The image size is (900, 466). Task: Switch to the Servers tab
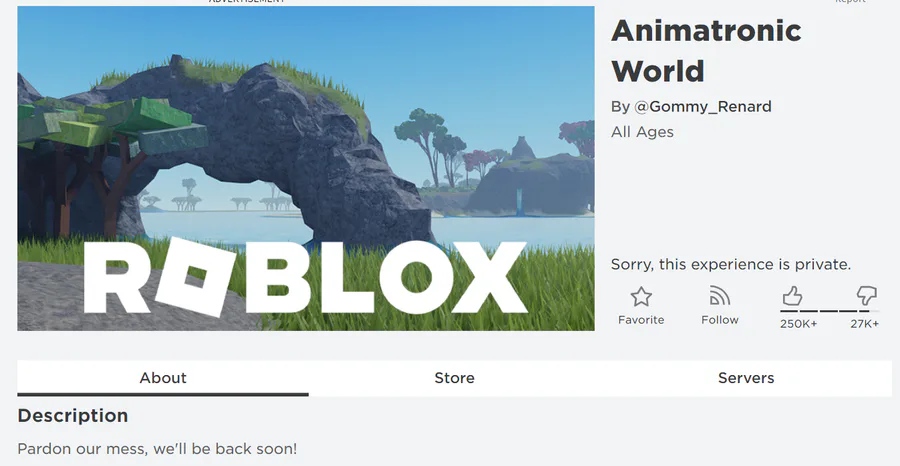(746, 378)
